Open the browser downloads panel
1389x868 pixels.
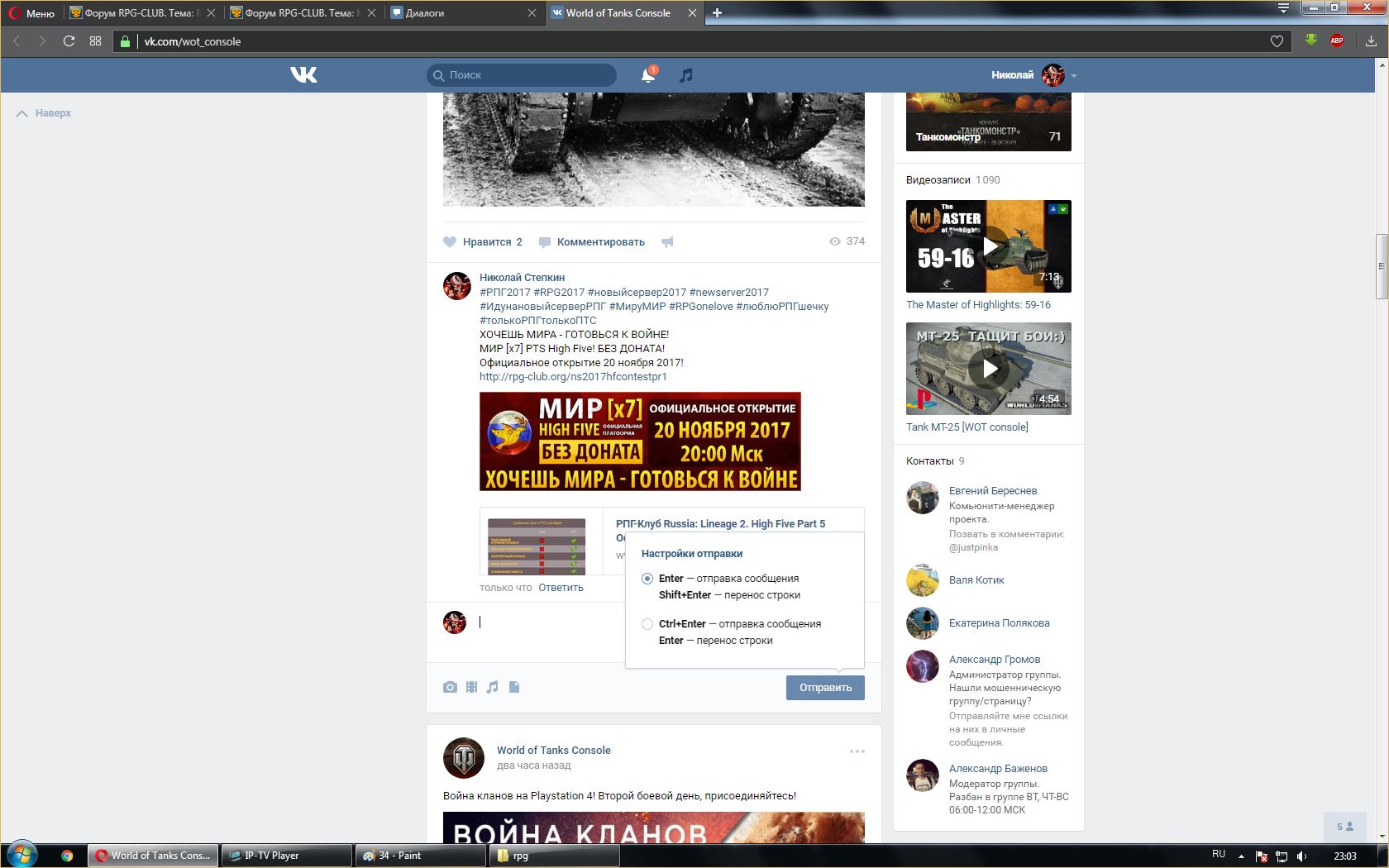tap(1371, 41)
